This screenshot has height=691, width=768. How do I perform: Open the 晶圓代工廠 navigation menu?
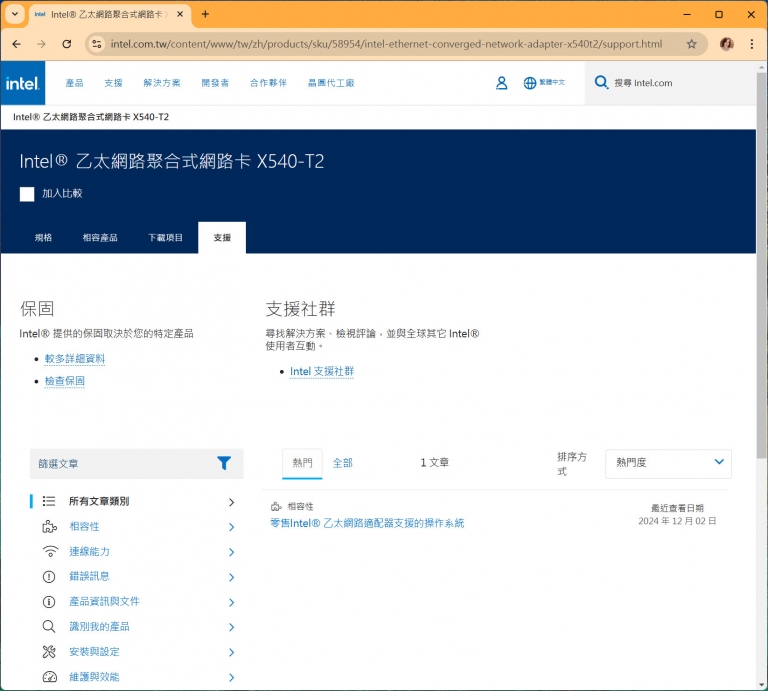click(331, 83)
